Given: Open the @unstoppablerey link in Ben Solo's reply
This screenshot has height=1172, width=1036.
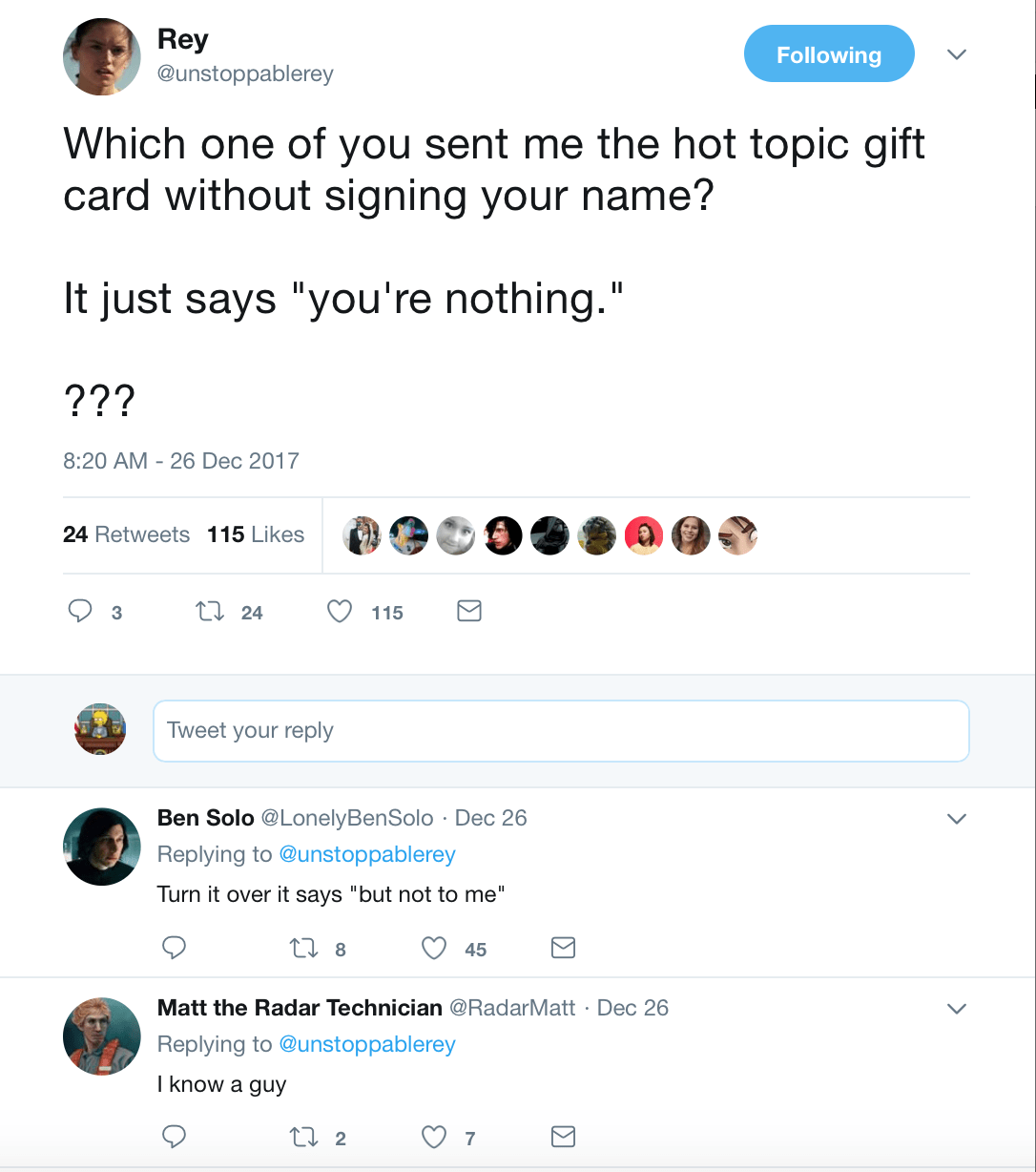Looking at the screenshot, I should [367, 854].
